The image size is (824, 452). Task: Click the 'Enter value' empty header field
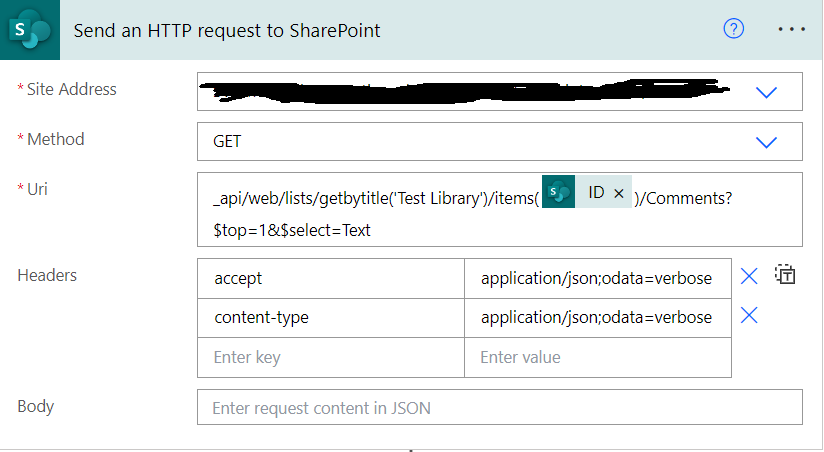point(597,357)
